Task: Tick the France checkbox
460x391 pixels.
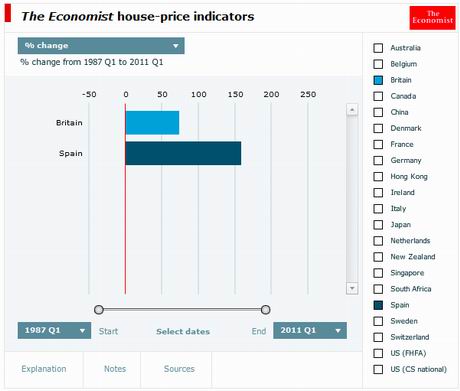Action: click(x=378, y=144)
